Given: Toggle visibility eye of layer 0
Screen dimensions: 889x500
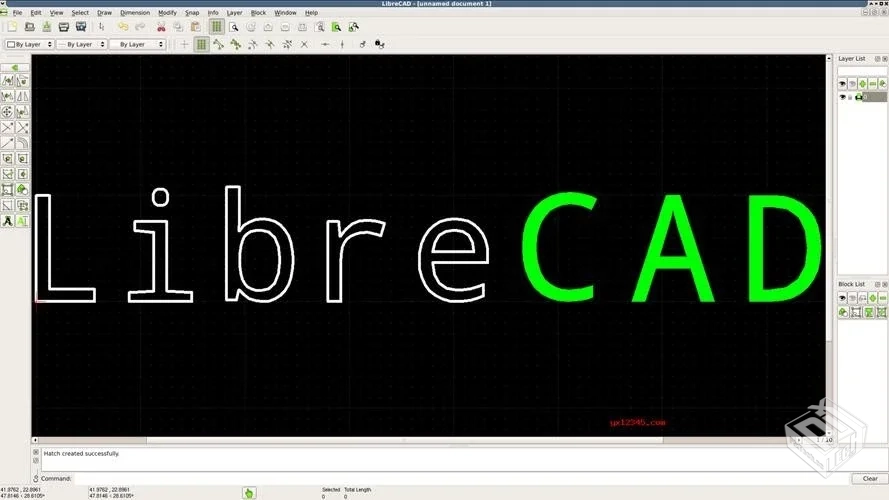Looking at the screenshot, I should 844,97.
